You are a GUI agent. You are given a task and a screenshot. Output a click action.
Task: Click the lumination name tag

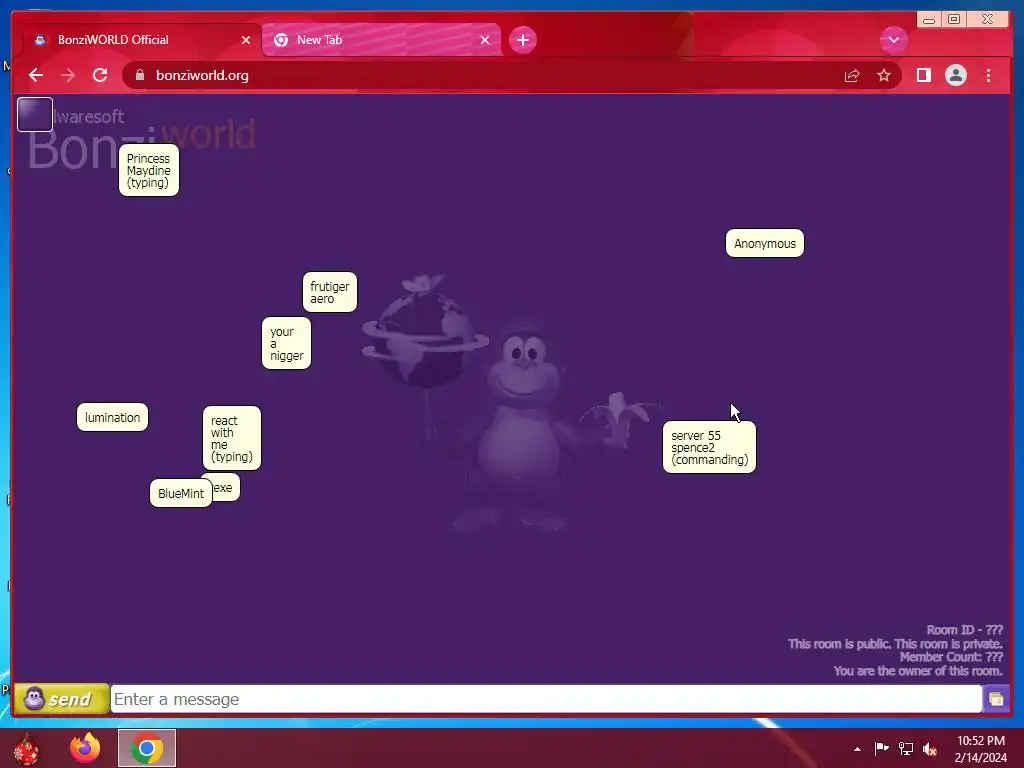tap(112, 417)
